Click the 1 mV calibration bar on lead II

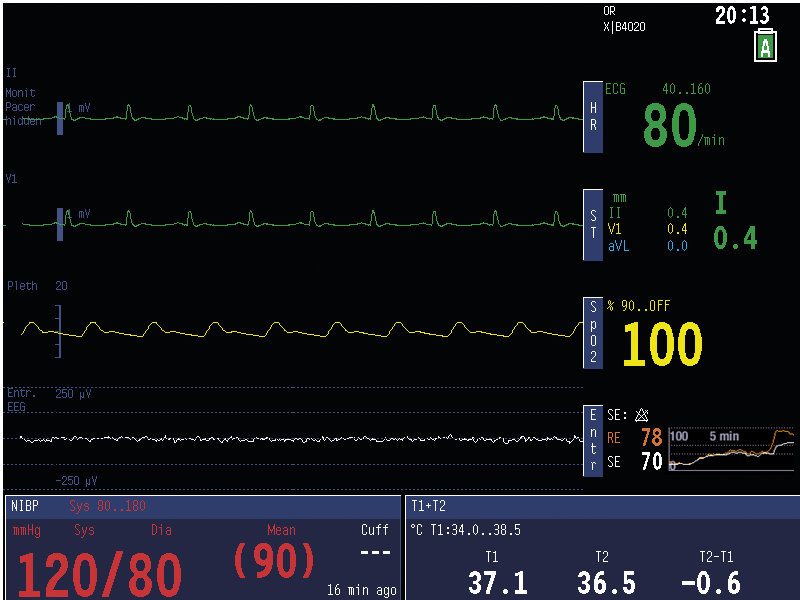click(x=59, y=118)
